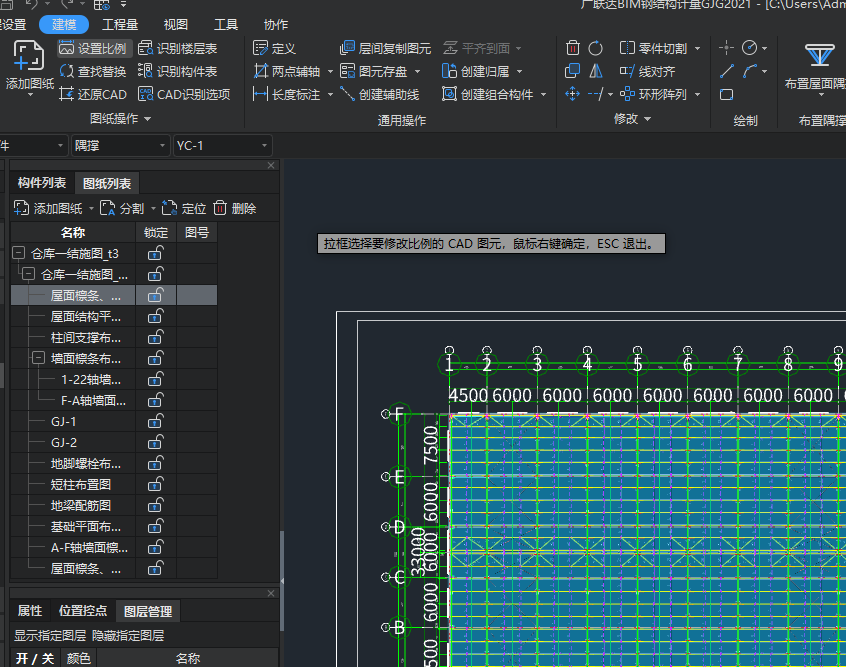Click the delete trash icon in 修改 group
This screenshot has width=846, height=667.
pos(572,48)
